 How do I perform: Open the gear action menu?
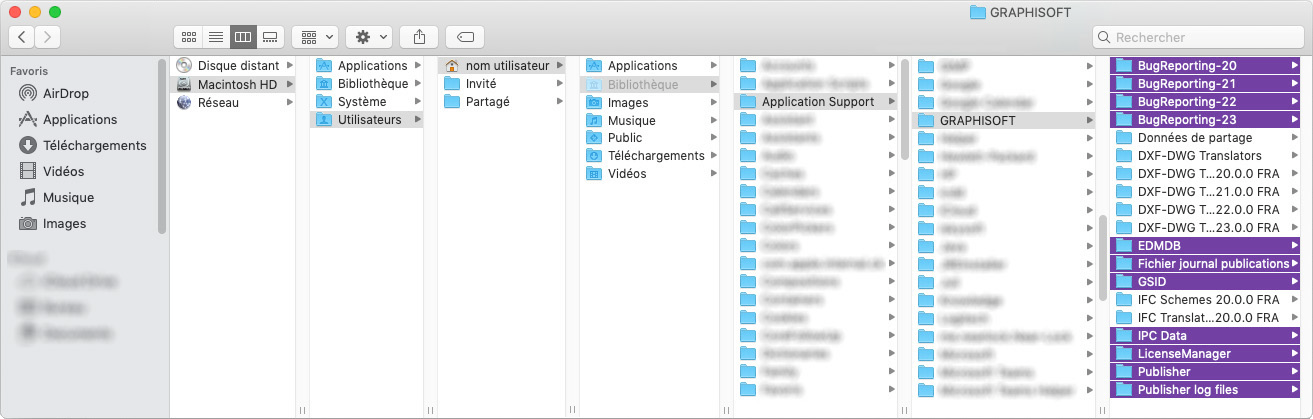point(368,37)
